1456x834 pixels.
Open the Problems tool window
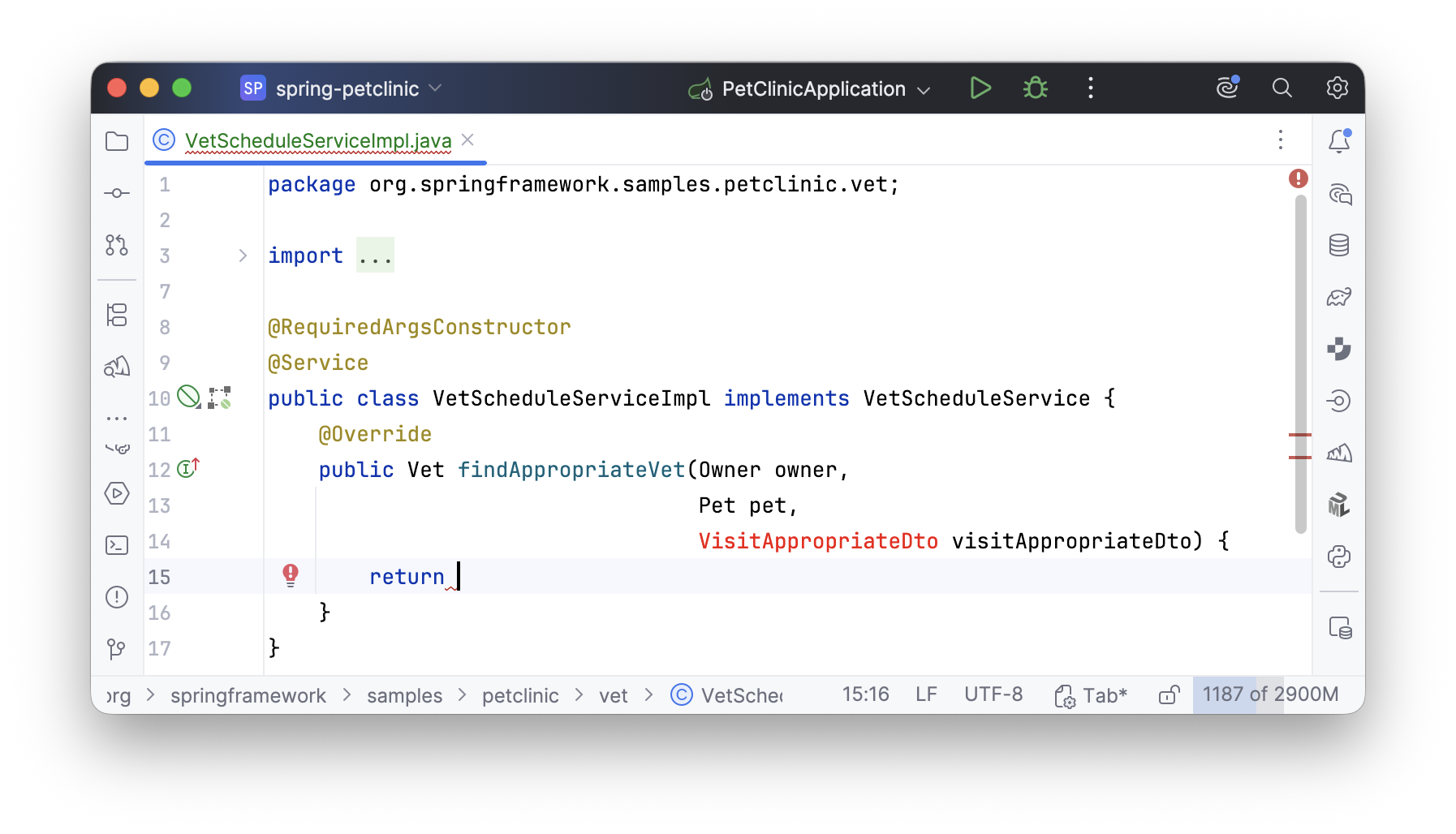(x=117, y=597)
